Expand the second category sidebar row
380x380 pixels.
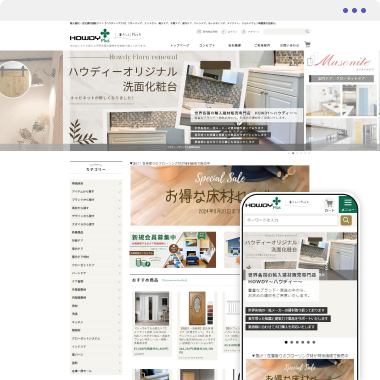click(x=96, y=192)
